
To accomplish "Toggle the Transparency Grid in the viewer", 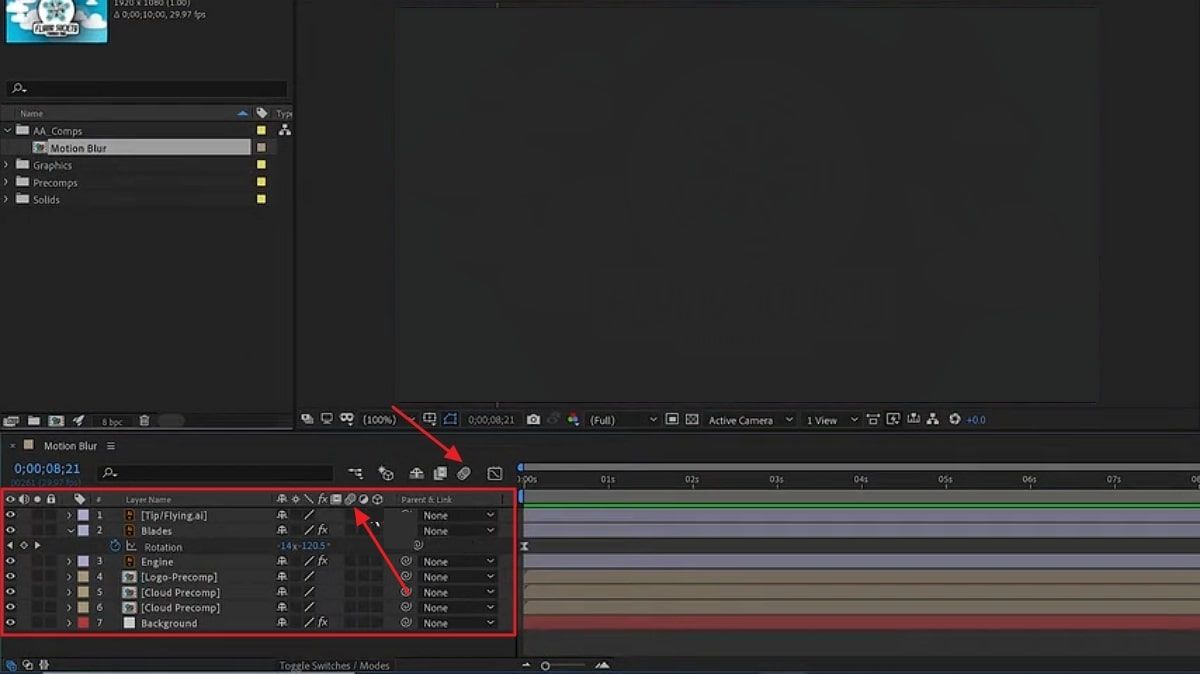I will point(690,420).
